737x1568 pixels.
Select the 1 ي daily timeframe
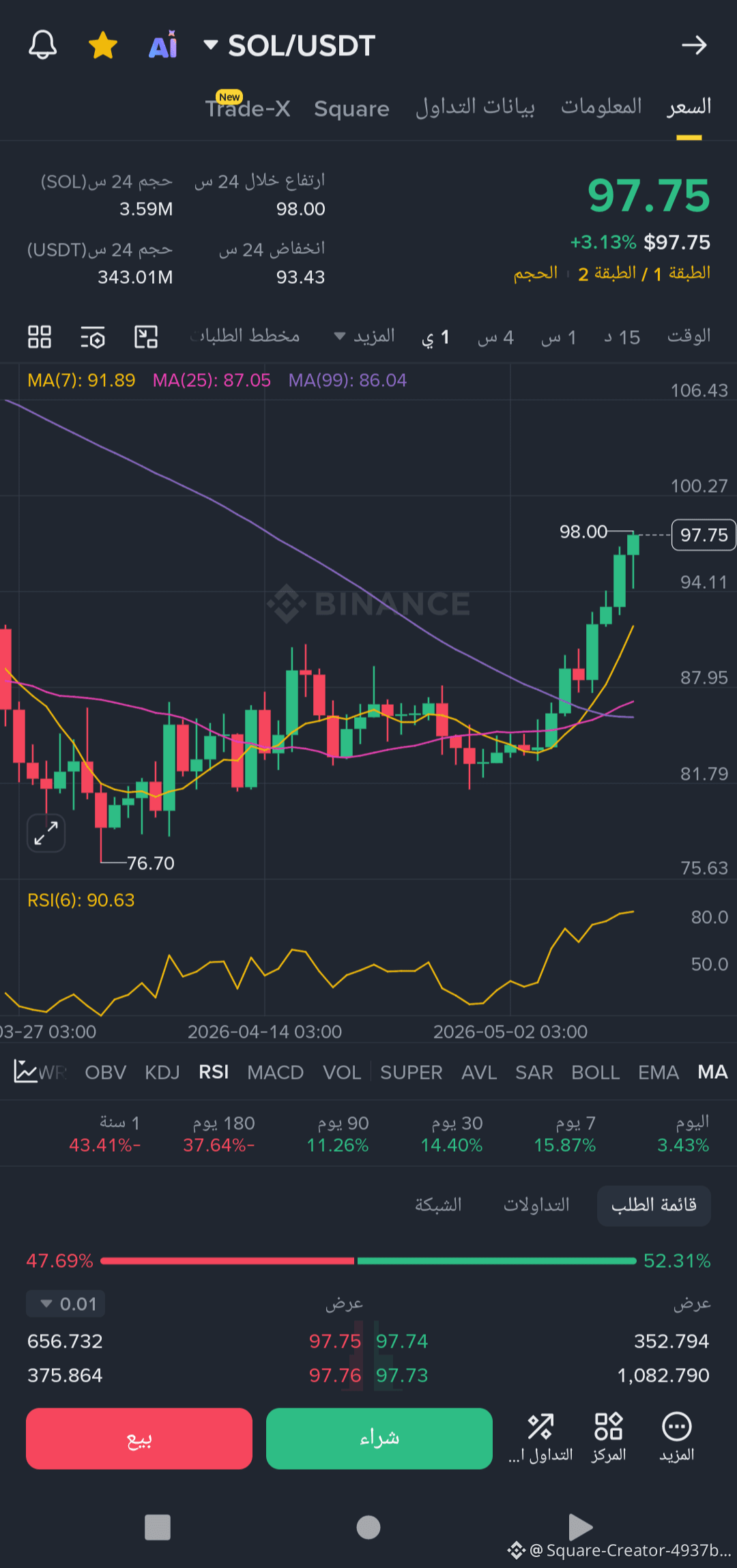tap(435, 337)
